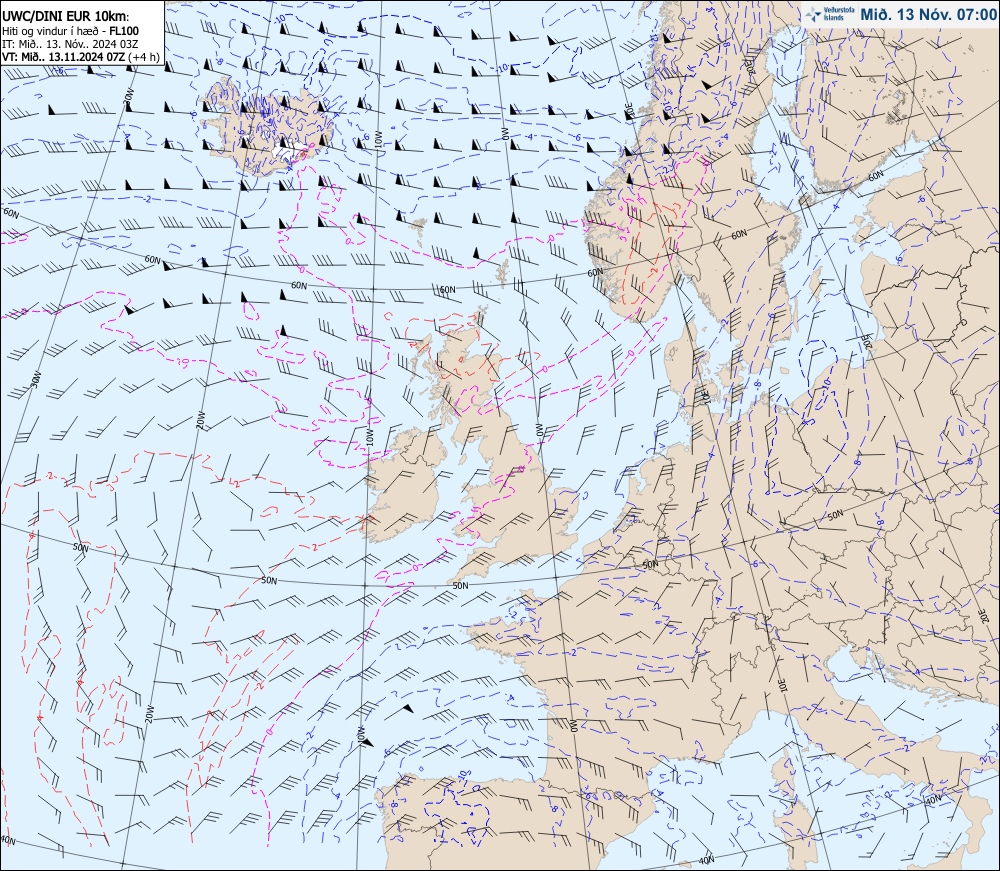Click the "VT: Mið.. 13.11.2024 07Z (+4 h)" line

[81, 57]
